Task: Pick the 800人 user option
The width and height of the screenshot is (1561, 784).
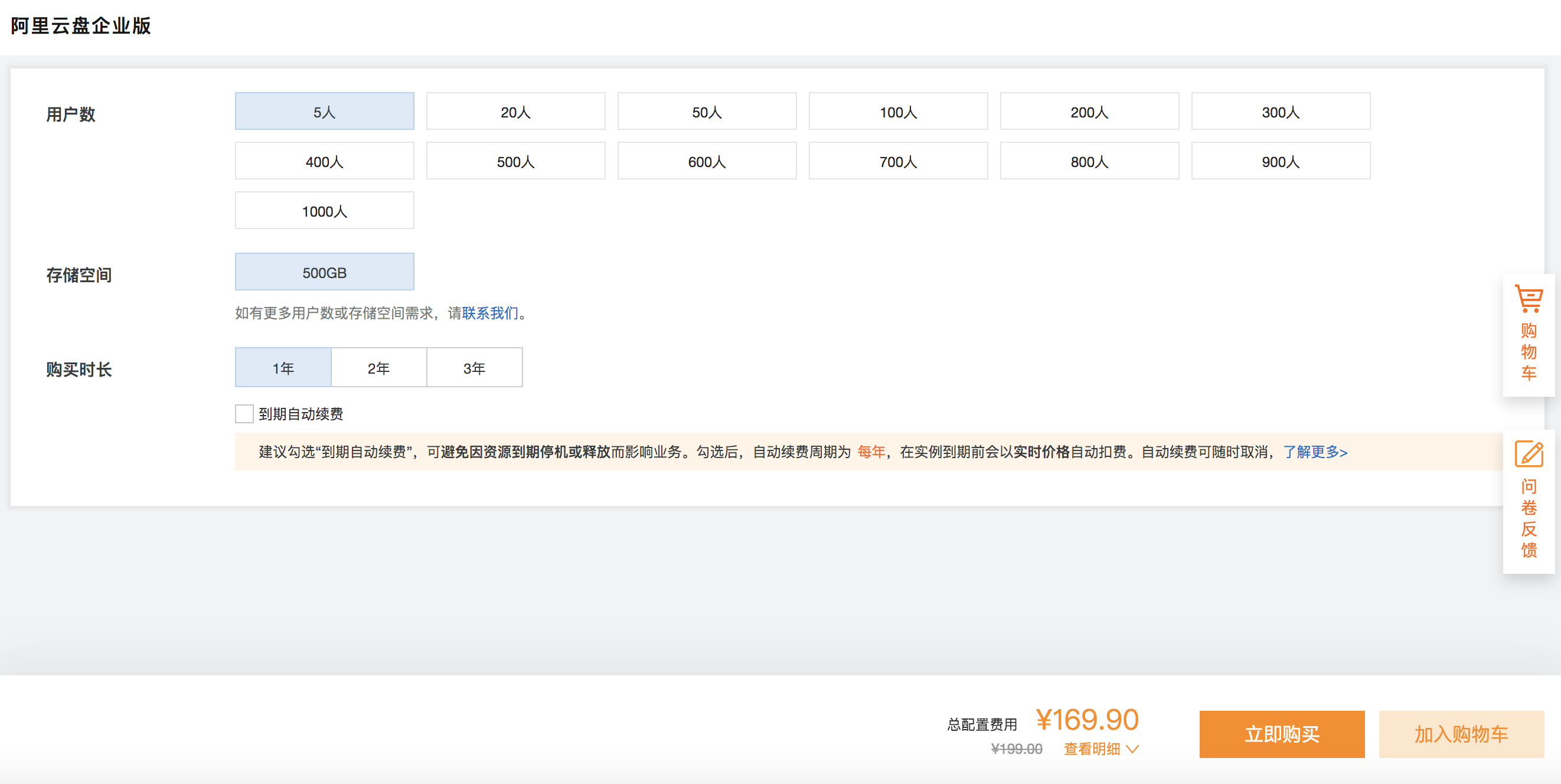Action: [1089, 161]
